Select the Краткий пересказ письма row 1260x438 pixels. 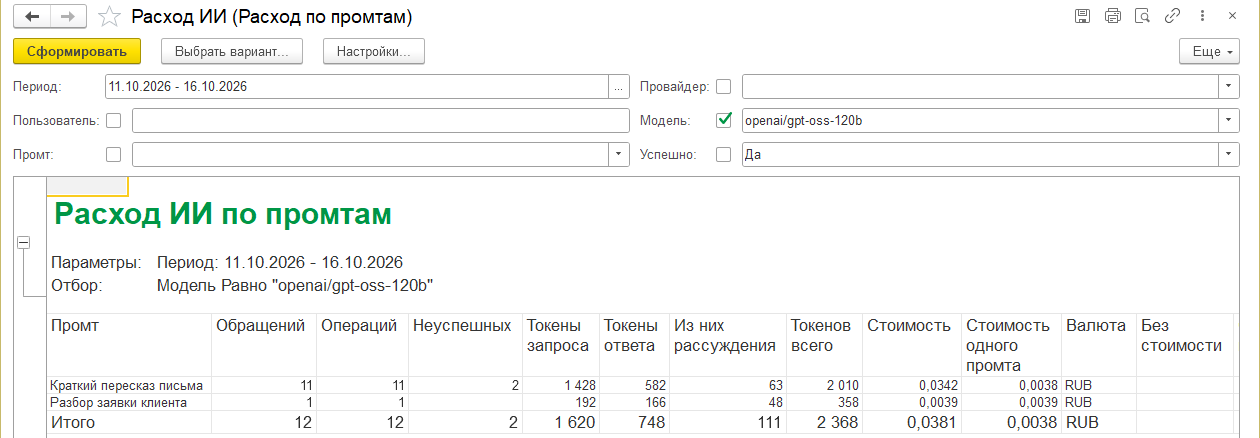point(127,385)
